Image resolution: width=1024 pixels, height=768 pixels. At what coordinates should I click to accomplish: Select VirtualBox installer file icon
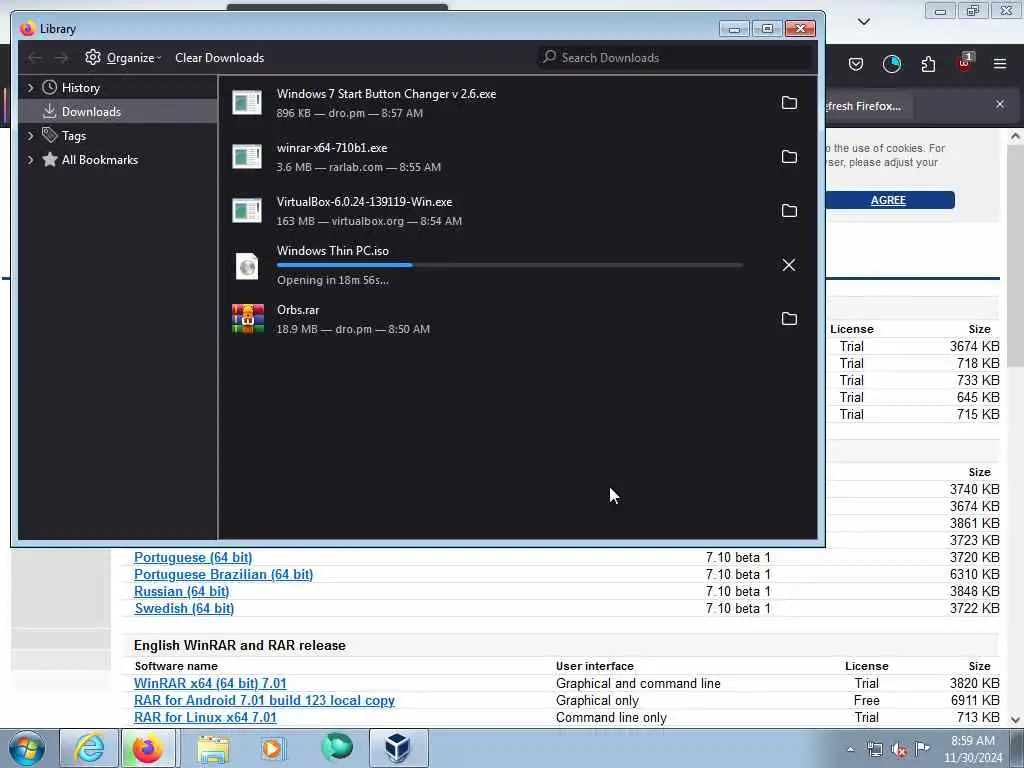coord(247,211)
